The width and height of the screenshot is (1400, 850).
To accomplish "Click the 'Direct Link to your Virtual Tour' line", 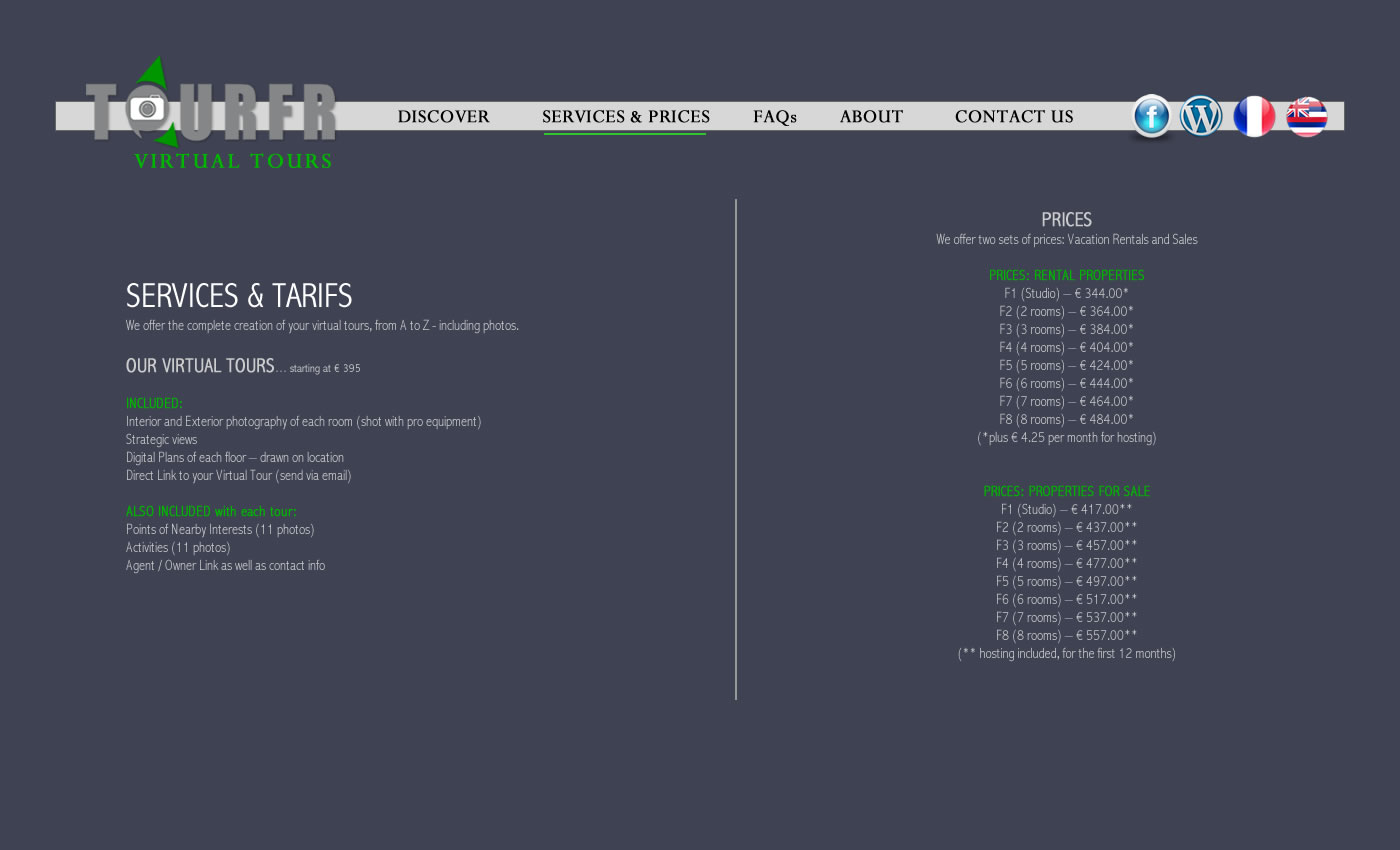I will (238, 476).
